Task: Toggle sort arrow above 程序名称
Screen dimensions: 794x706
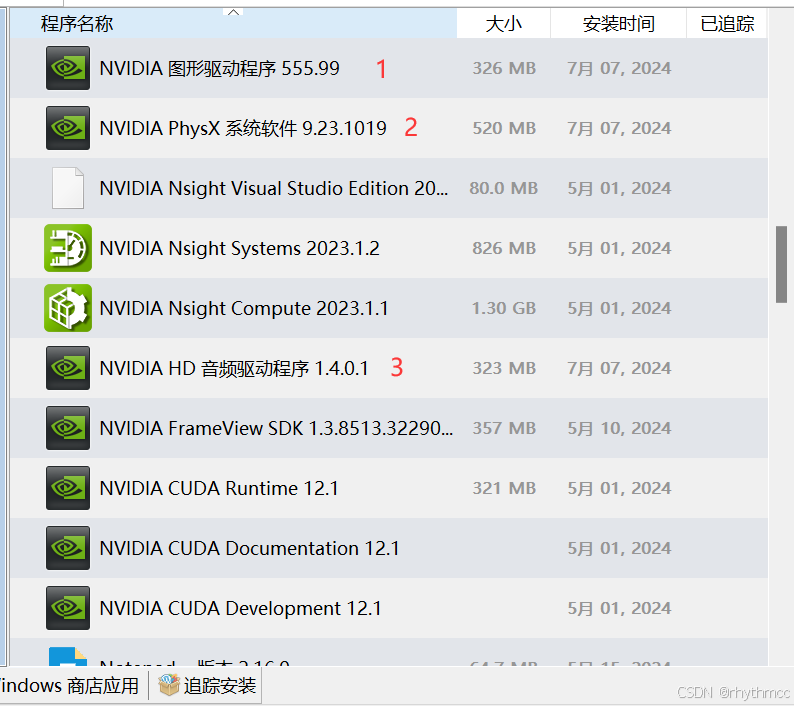Action: (233, 13)
